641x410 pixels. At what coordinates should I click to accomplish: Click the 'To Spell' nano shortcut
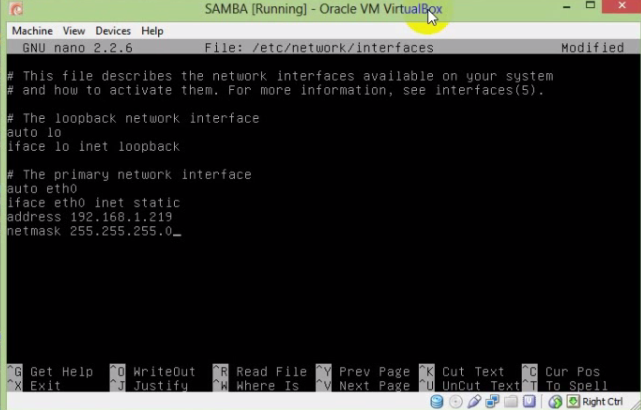pyautogui.click(x=565, y=385)
